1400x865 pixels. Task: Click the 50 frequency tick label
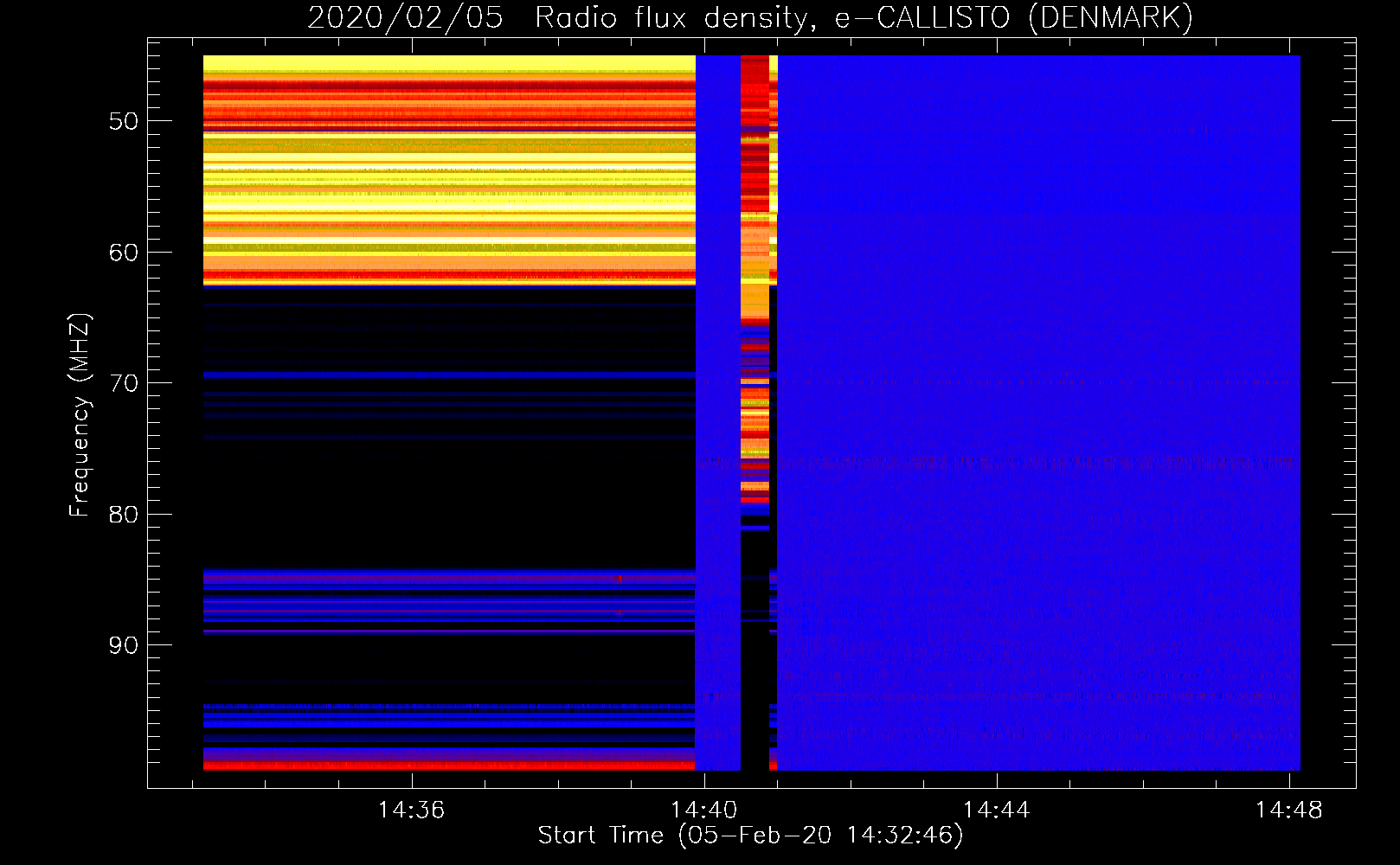point(124,121)
